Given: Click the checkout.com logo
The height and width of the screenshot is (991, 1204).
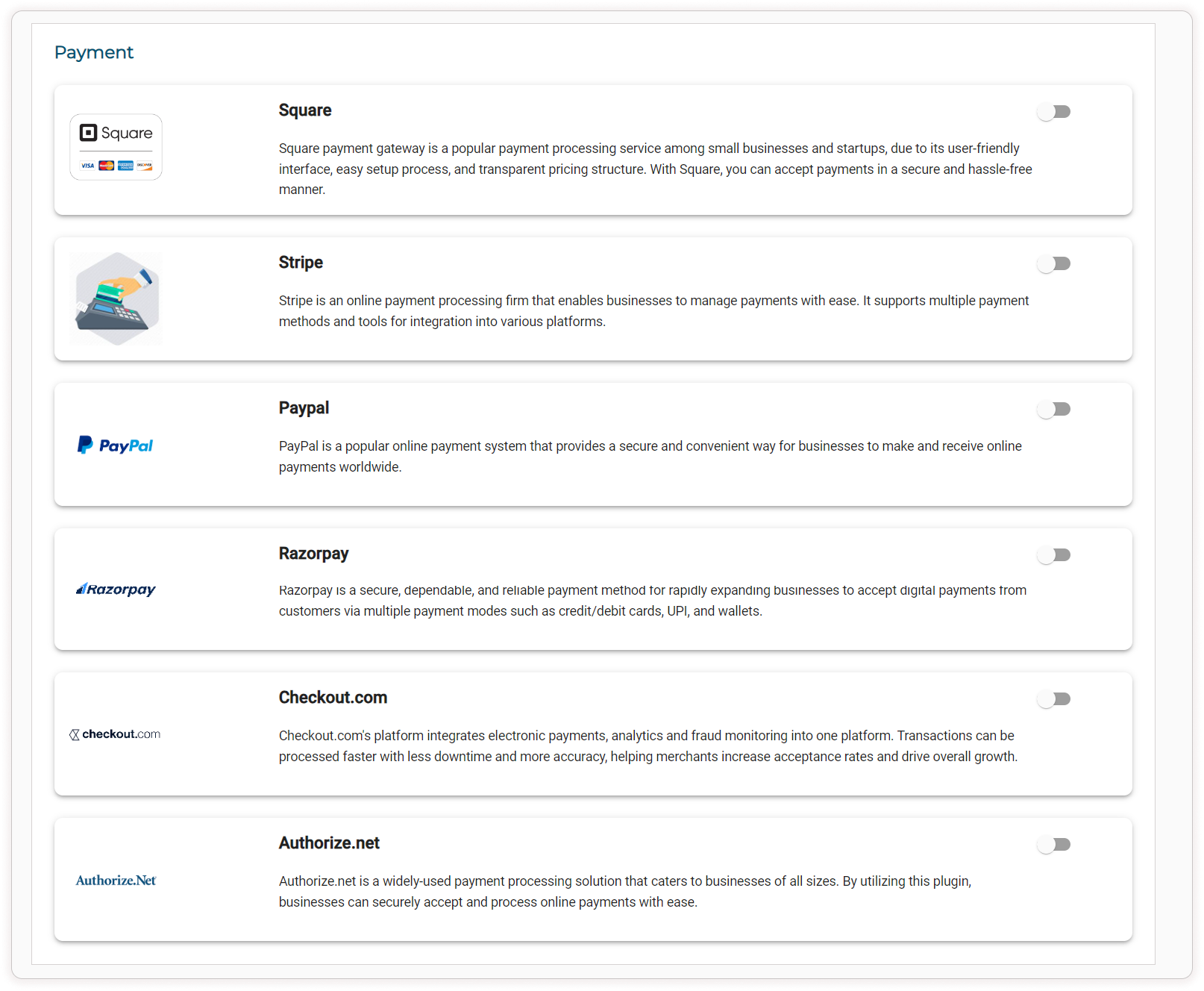Looking at the screenshot, I should click(x=116, y=734).
